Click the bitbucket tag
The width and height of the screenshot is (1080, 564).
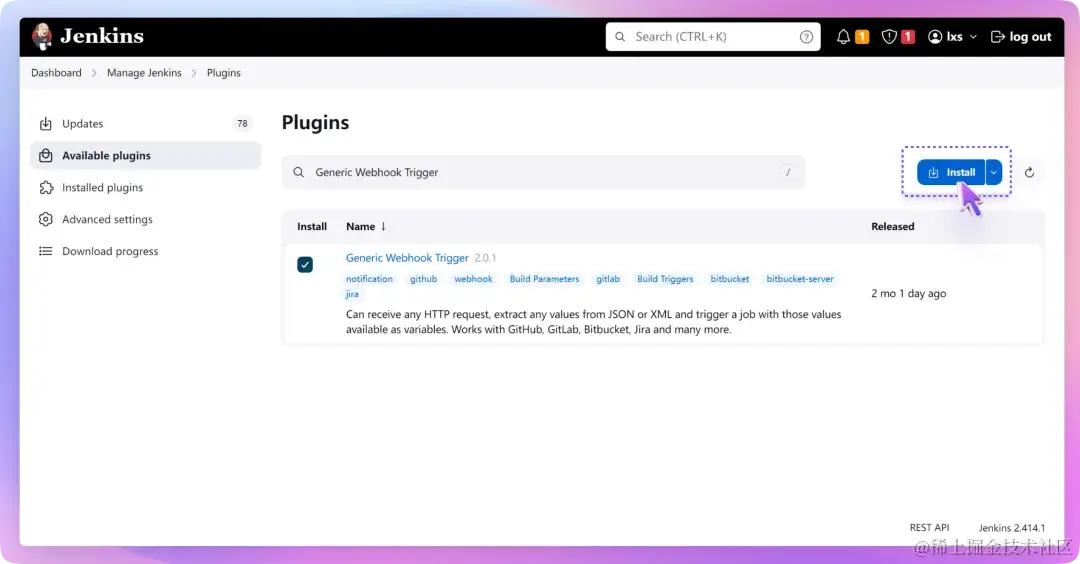(x=730, y=279)
